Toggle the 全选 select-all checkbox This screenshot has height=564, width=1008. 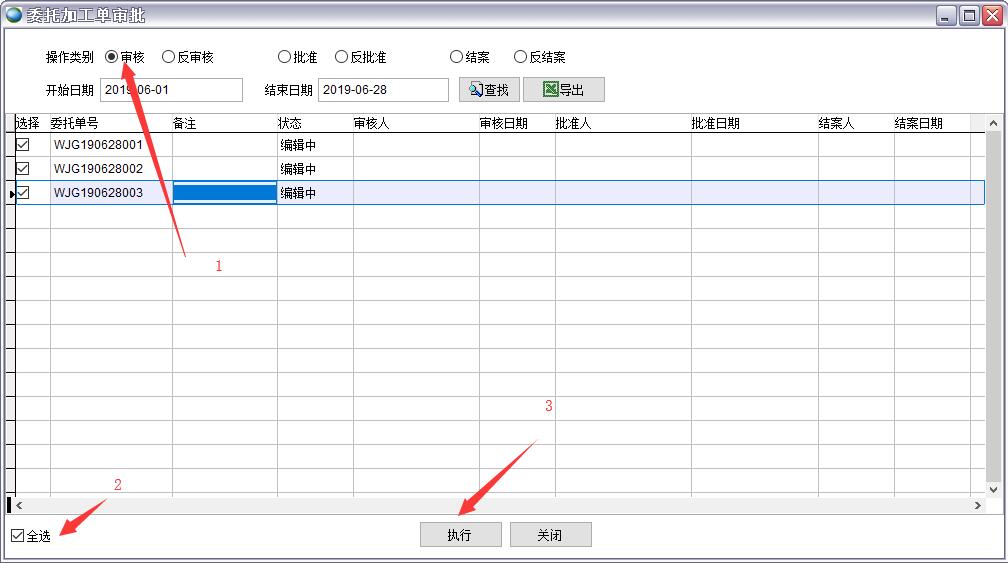pos(18,536)
